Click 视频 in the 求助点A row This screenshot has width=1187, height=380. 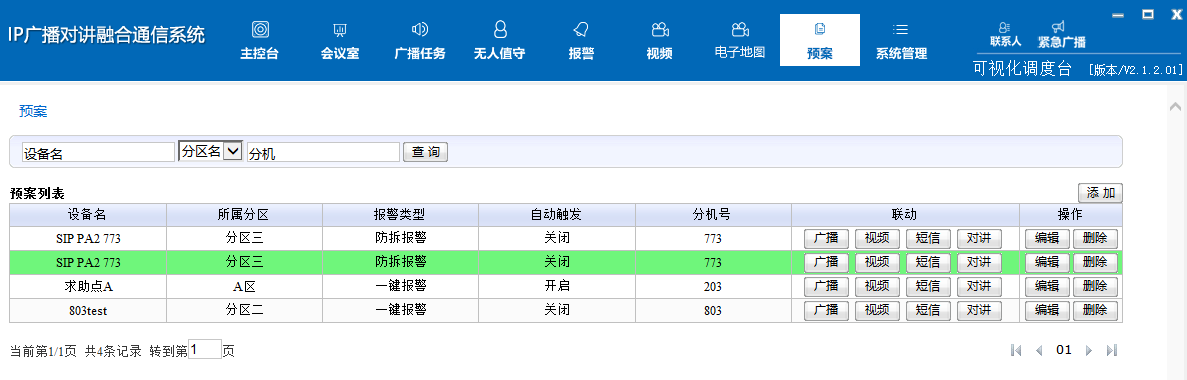click(x=877, y=286)
